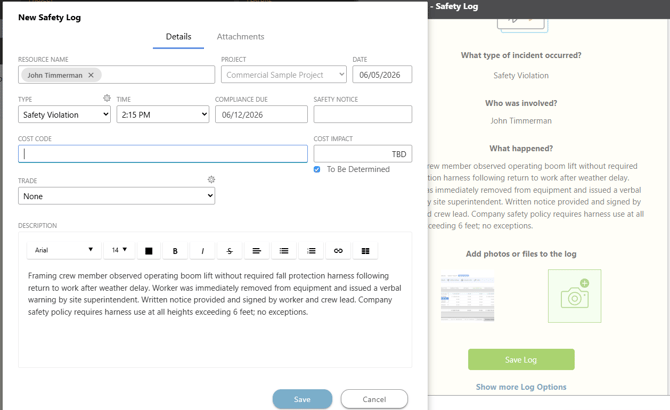Open the Project dropdown
This screenshot has height=410, width=670.
(x=284, y=74)
